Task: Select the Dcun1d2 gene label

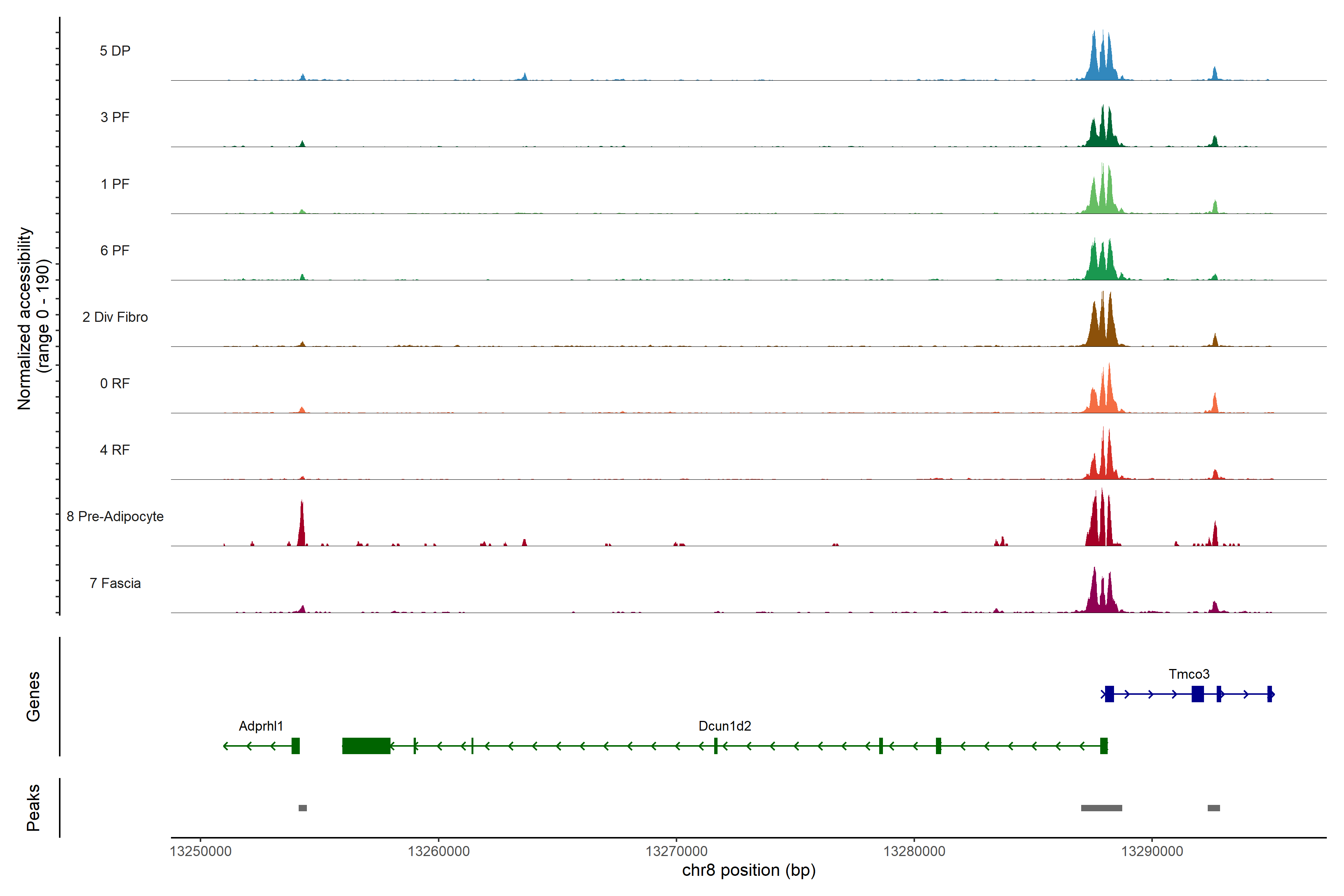Action: point(725,726)
